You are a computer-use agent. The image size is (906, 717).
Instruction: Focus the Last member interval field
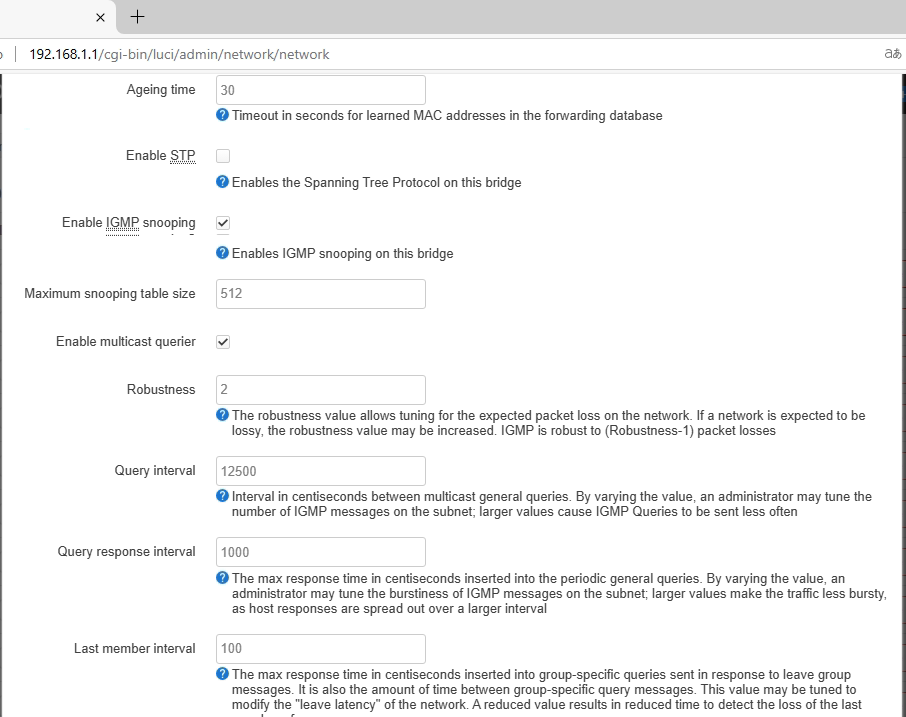tap(321, 648)
